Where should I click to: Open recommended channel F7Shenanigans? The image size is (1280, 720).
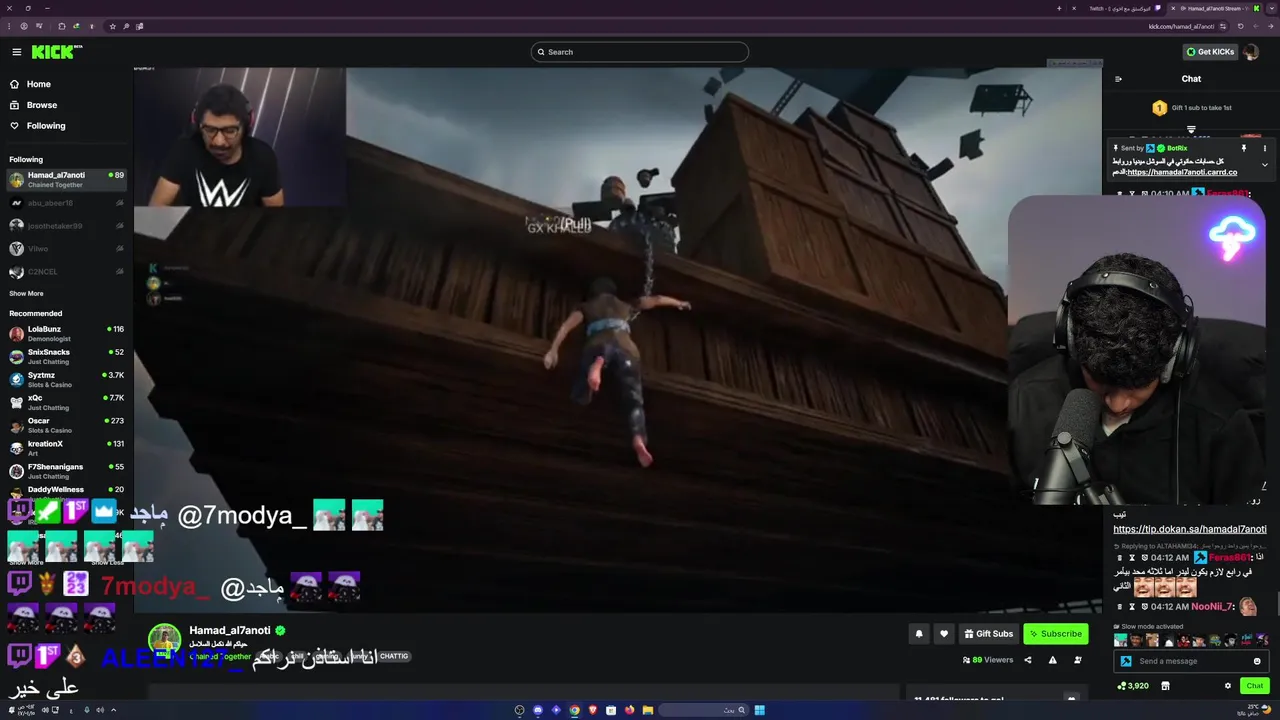click(66, 472)
